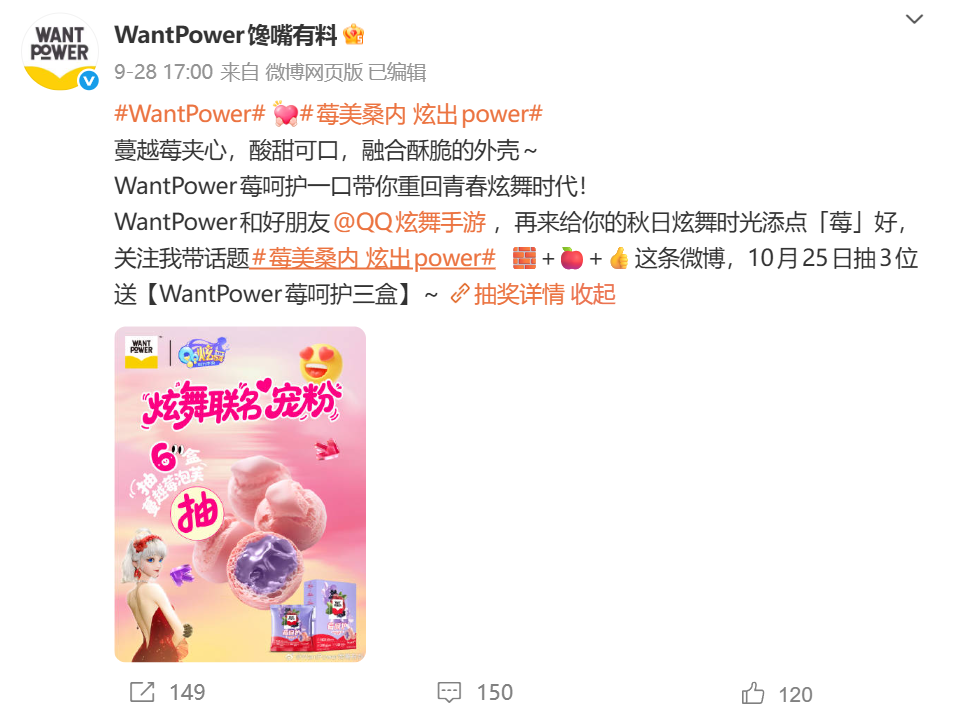This screenshot has height=716, width=953.
Task: Expand the post options chevron menu
Action: coord(914,19)
